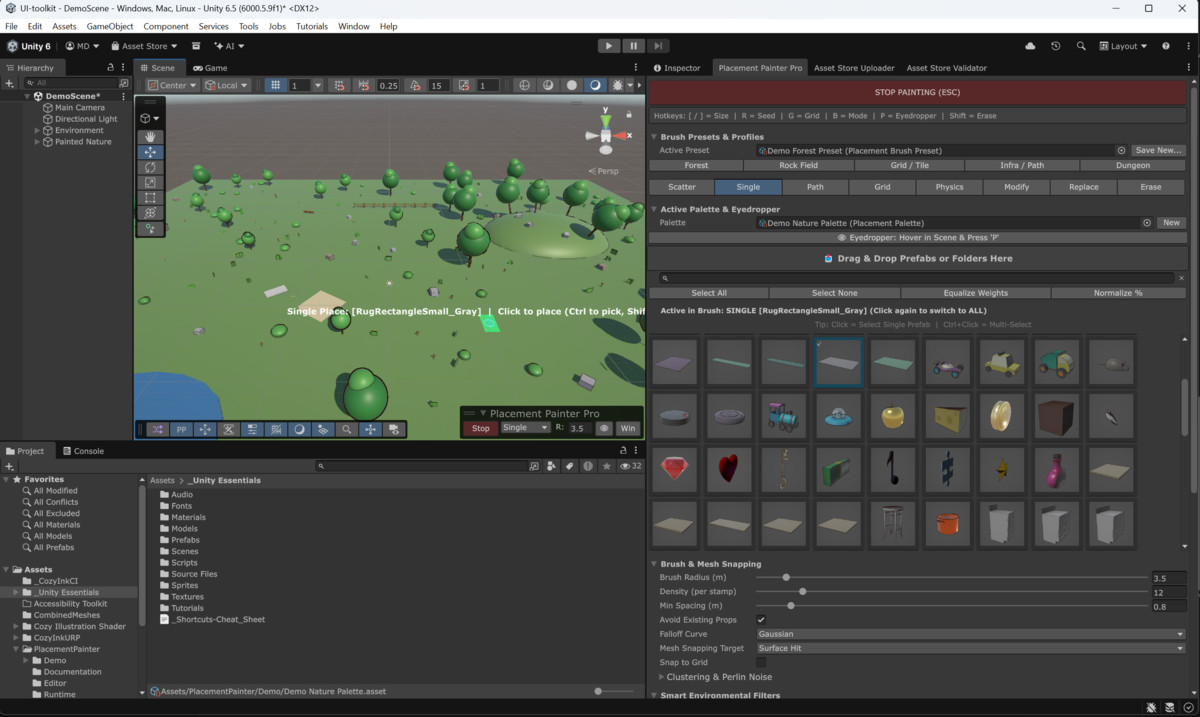
Task: Switch to the Game tab
Action: pos(211,68)
